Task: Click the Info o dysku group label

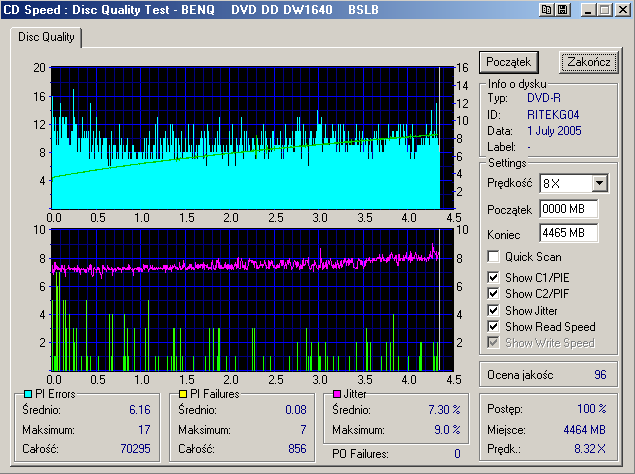Action: tap(517, 84)
